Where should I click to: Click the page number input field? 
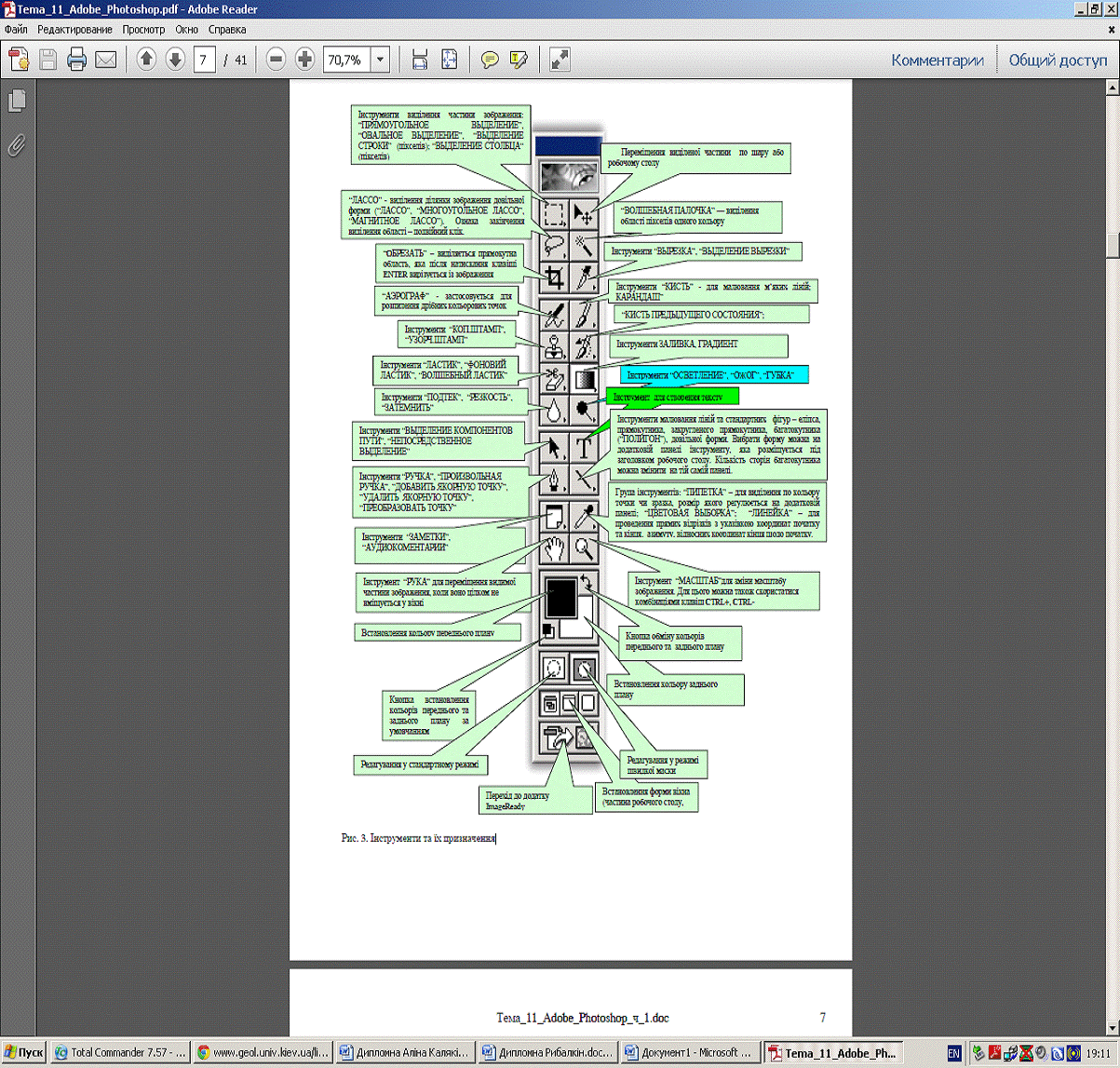coord(205,61)
